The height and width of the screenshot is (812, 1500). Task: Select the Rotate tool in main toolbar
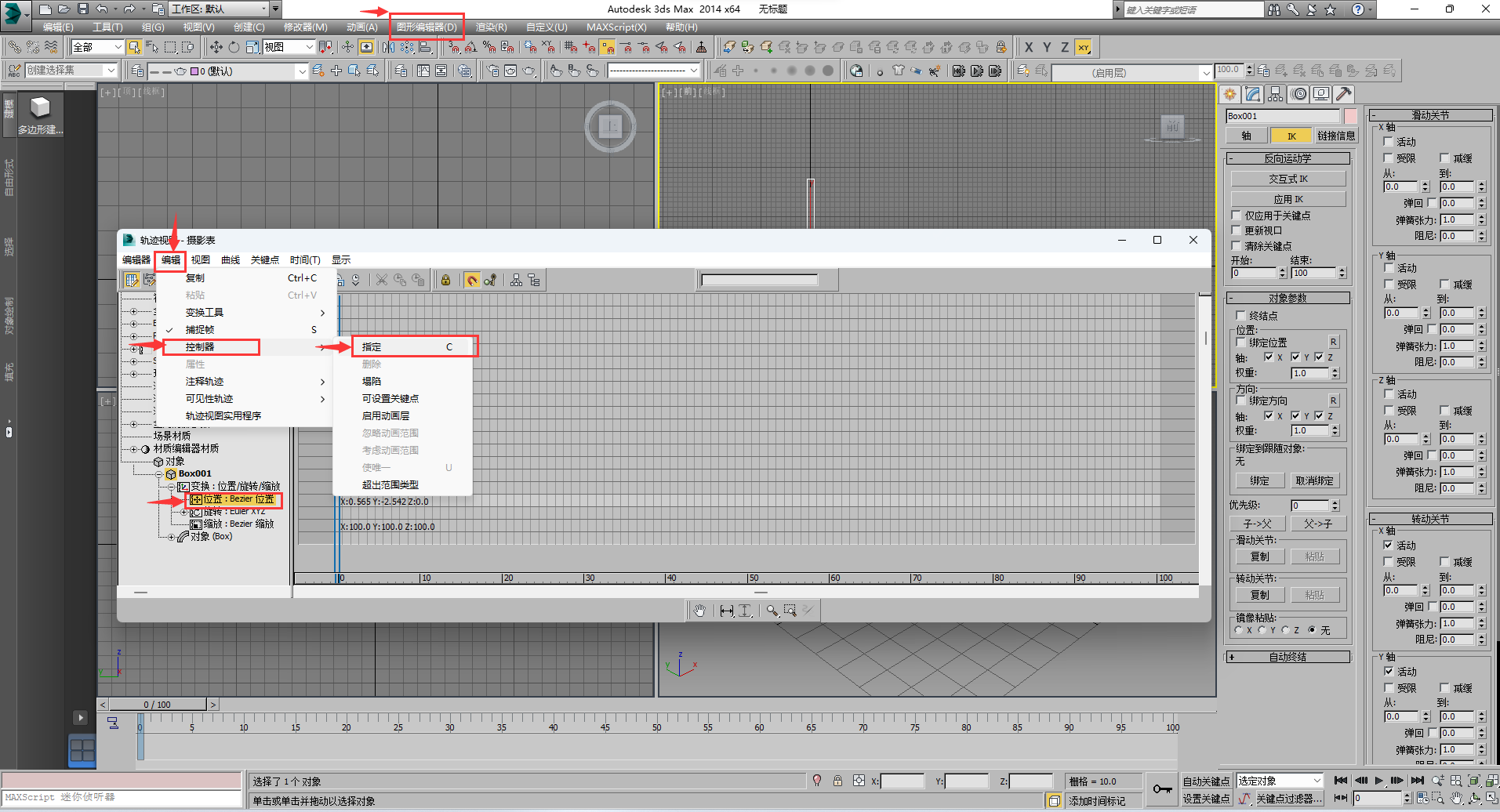pos(234,47)
